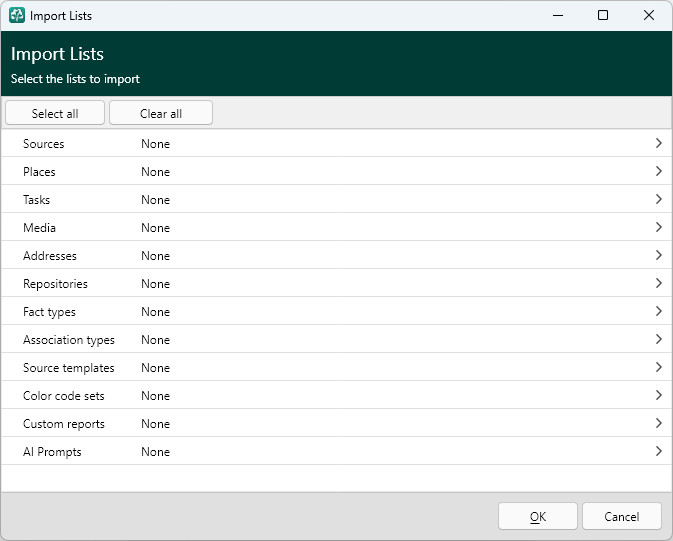This screenshot has width=673, height=541.
Task: Click the None value for Media
Action: click(155, 228)
